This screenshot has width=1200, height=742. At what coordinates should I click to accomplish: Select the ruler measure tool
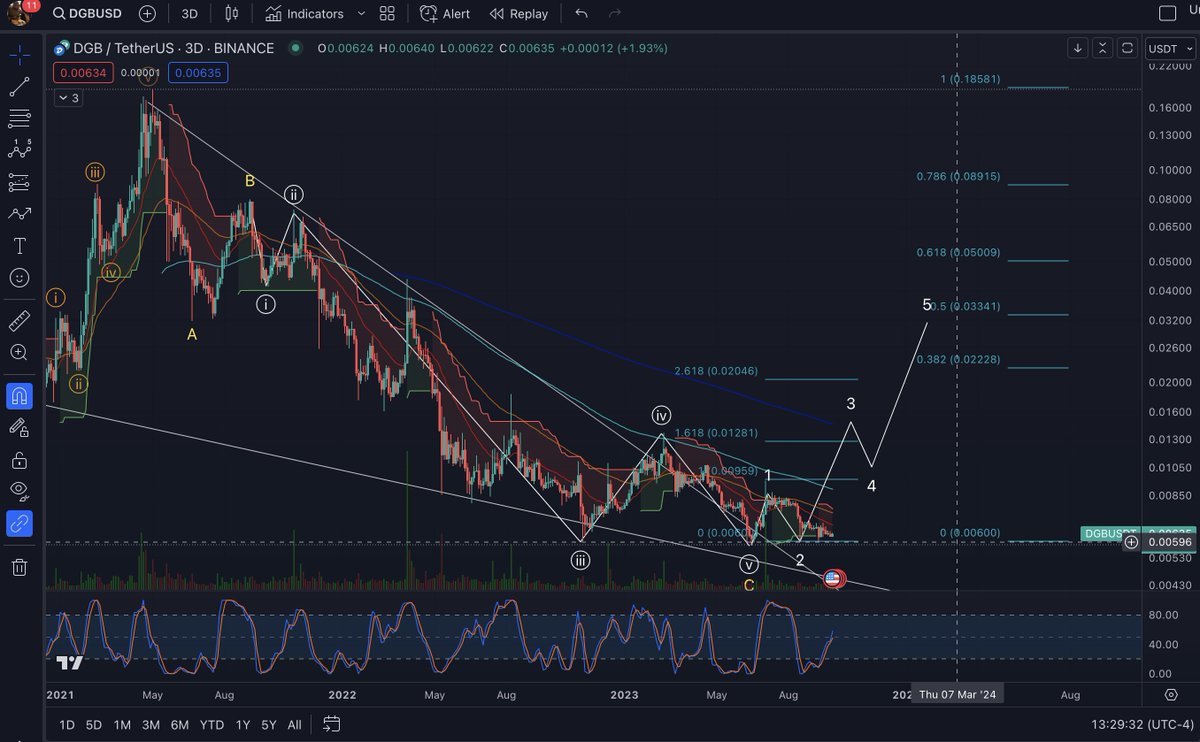click(x=19, y=321)
